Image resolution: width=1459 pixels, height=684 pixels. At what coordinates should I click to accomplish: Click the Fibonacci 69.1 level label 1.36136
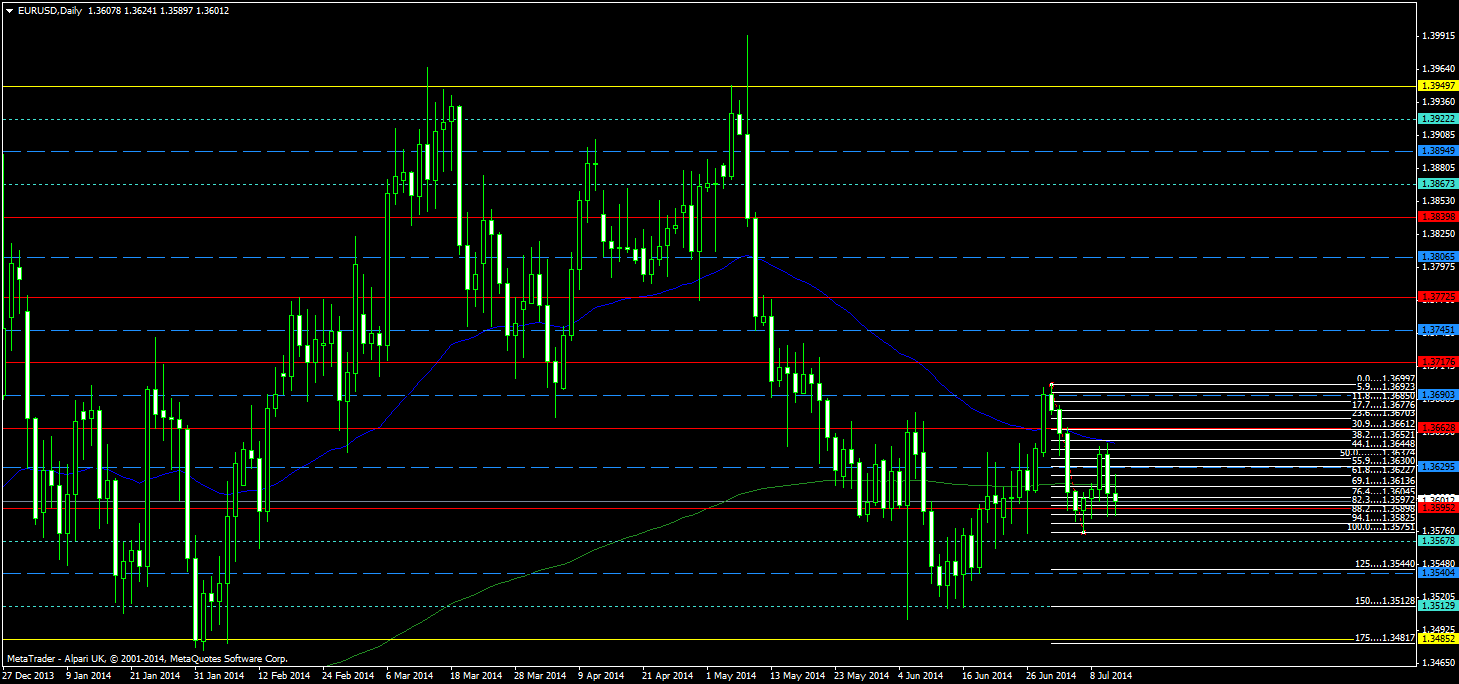[1383, 480]
